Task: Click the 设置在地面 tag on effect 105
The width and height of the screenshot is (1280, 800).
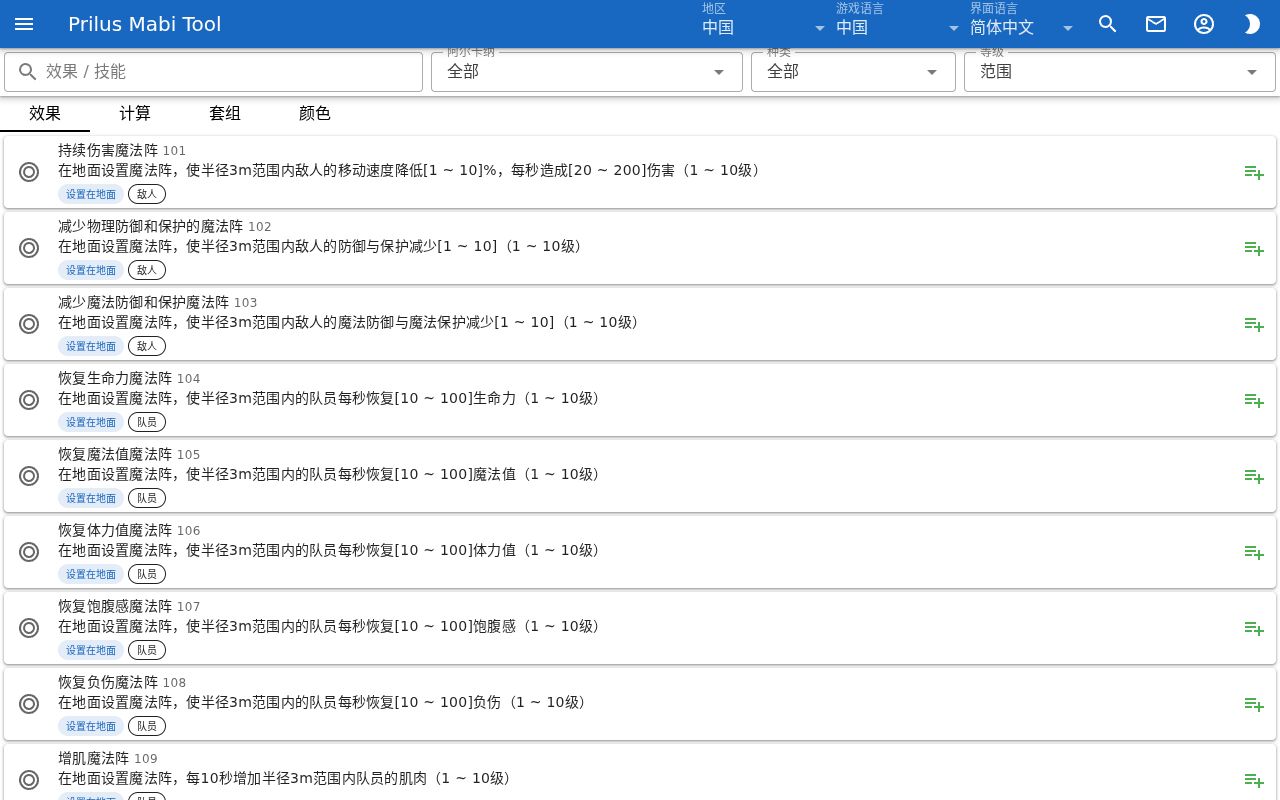Action: tap(91, 498)
